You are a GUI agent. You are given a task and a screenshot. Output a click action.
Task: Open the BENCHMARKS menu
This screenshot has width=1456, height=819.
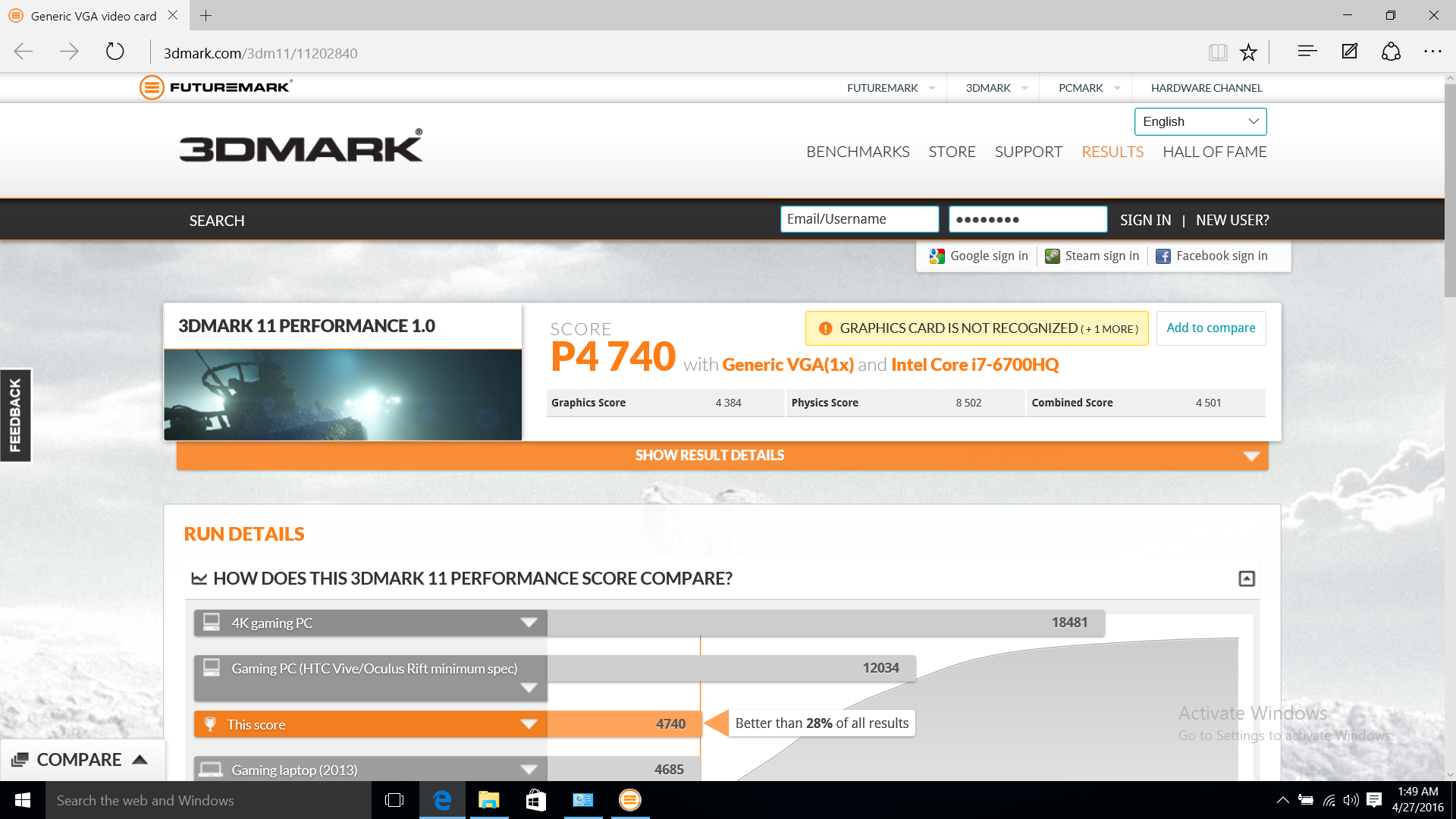click(x=858, y=152)
